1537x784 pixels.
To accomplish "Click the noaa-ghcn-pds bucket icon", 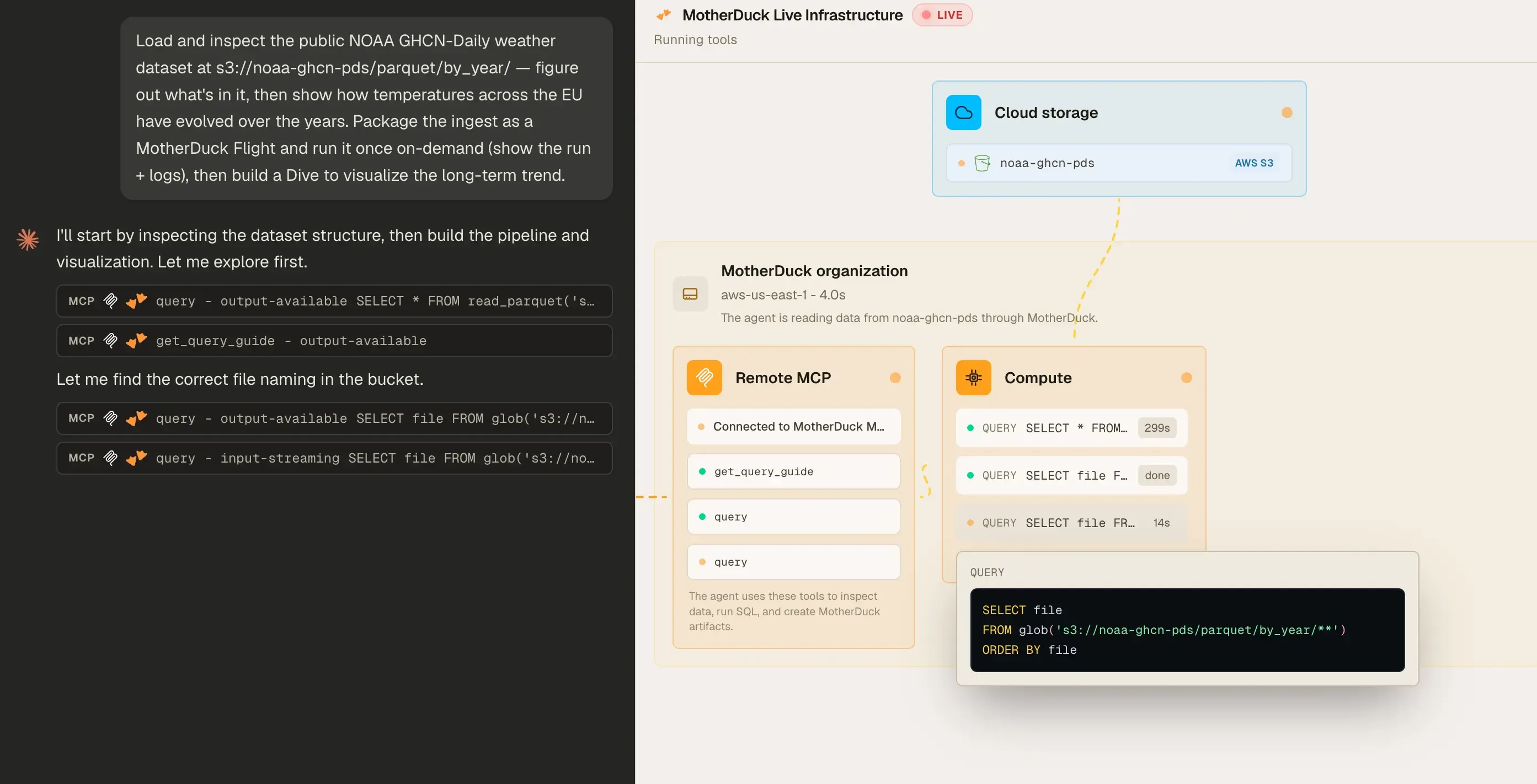I will coord(981,163).
